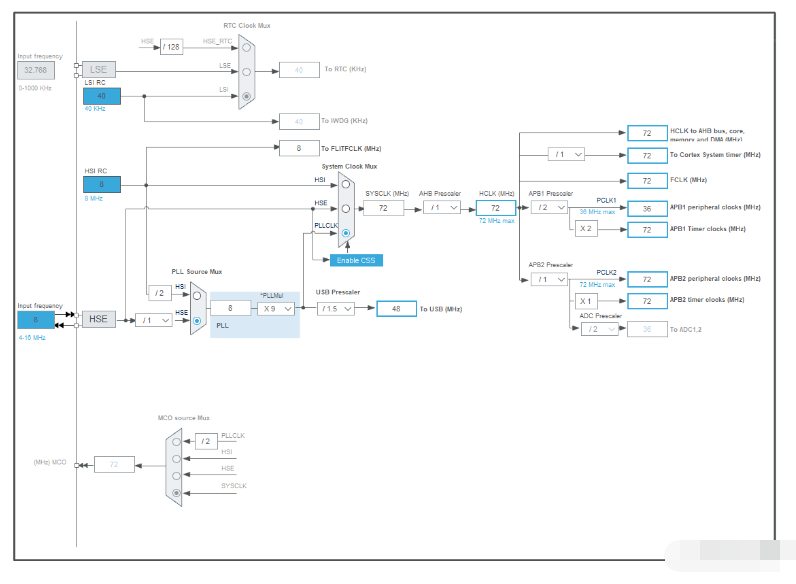The image size is (796, 584).
Task: Click the HSE oscillator block
Action: (x=98, y=319)
